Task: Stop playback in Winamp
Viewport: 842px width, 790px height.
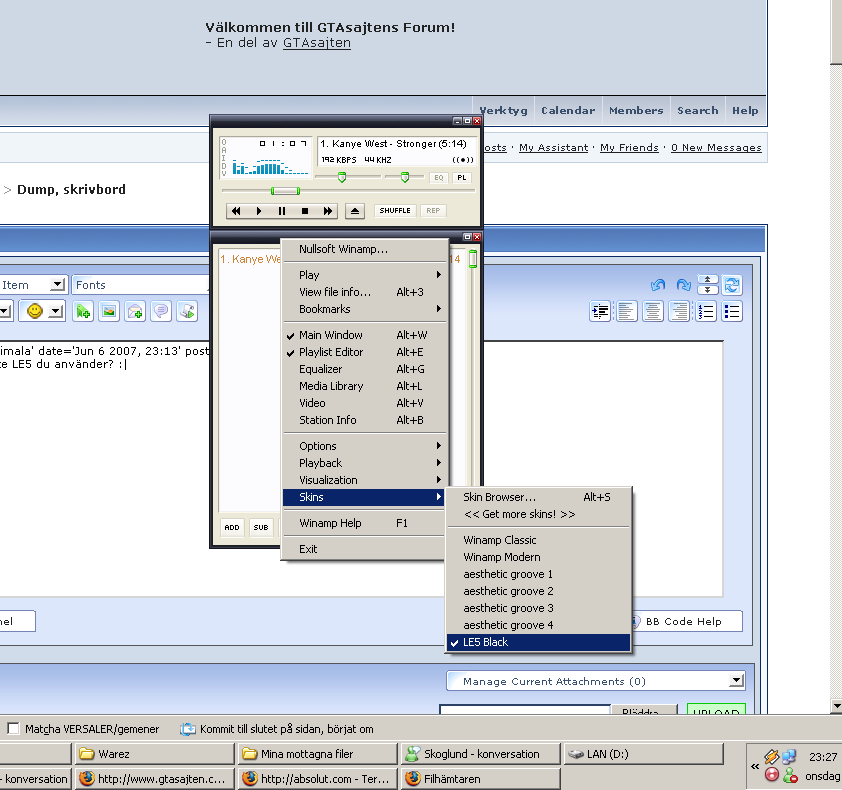Action: 305,211
